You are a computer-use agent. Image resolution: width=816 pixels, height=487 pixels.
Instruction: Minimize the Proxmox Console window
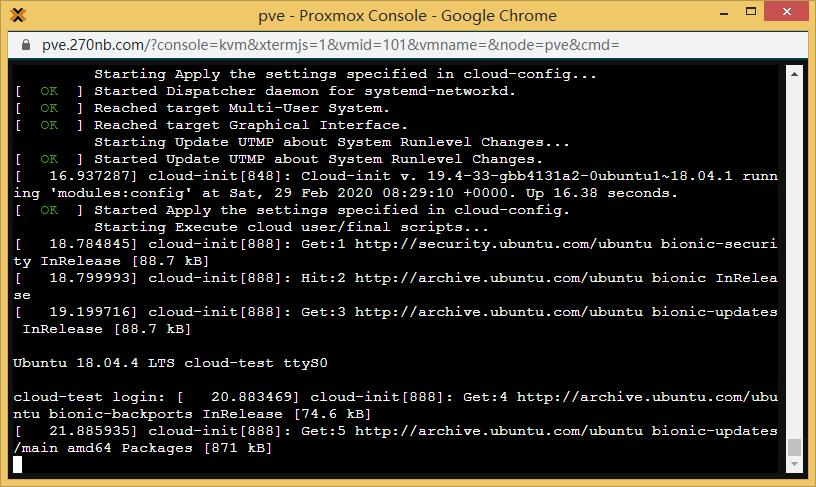pyautogui.click(x=724, y=14)
